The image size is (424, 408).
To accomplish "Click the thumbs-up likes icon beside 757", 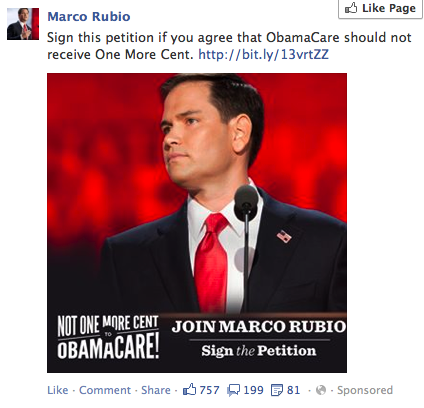I will [x=189, y=390].
